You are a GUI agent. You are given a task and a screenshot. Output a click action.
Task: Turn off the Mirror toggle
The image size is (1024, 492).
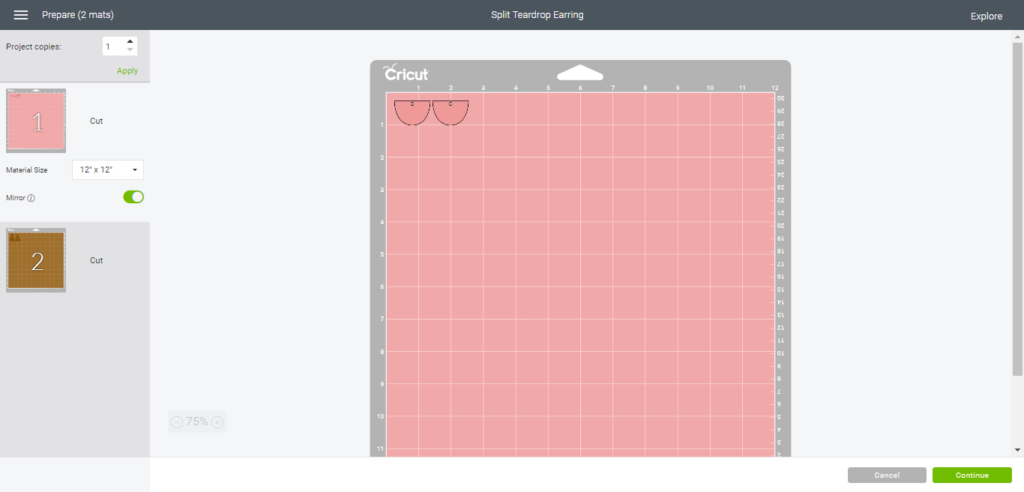tap(133, 197)
